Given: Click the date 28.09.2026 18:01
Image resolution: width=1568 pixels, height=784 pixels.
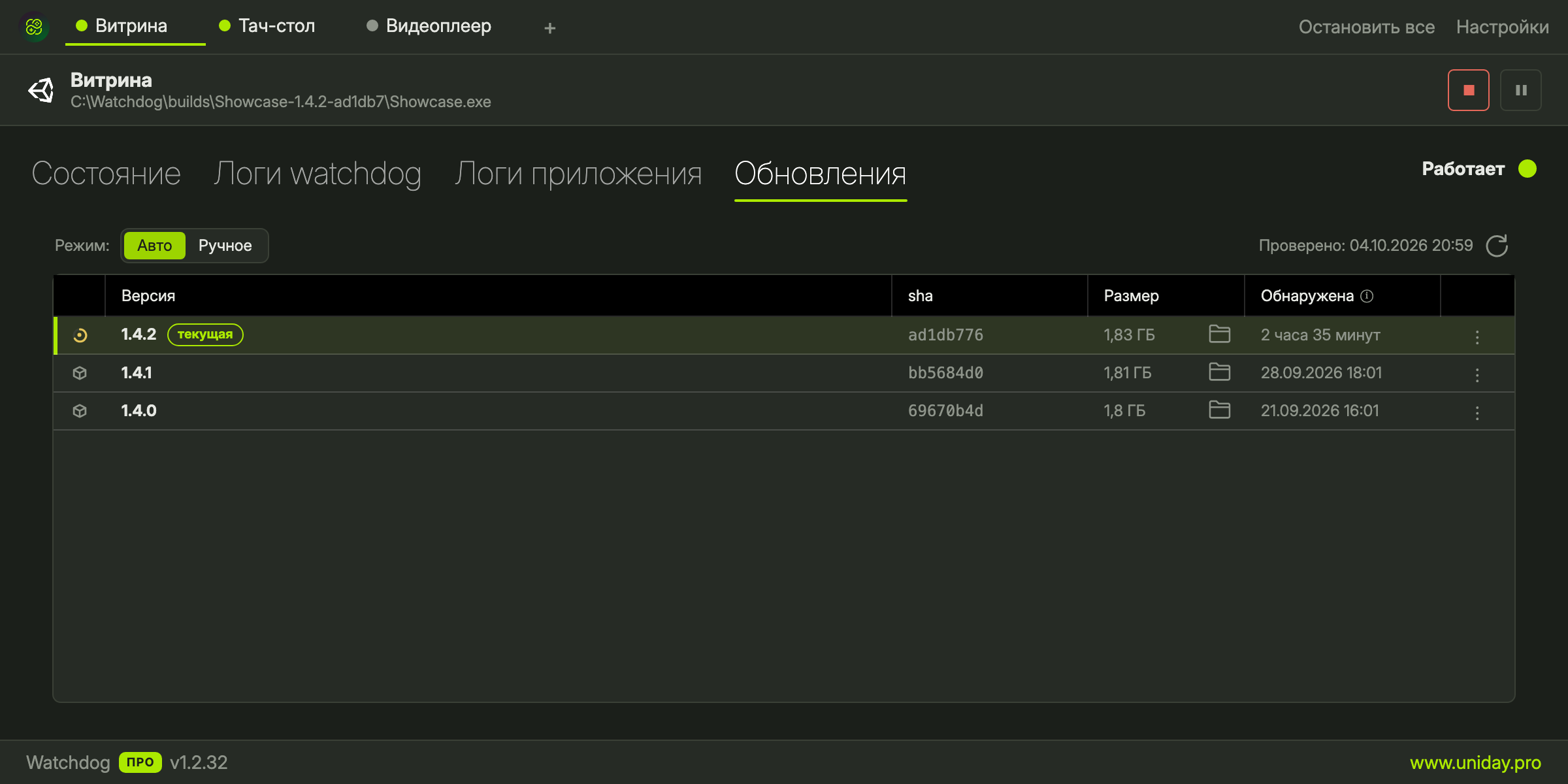Looking at the screenshot, I should [x=1321, y=373].
